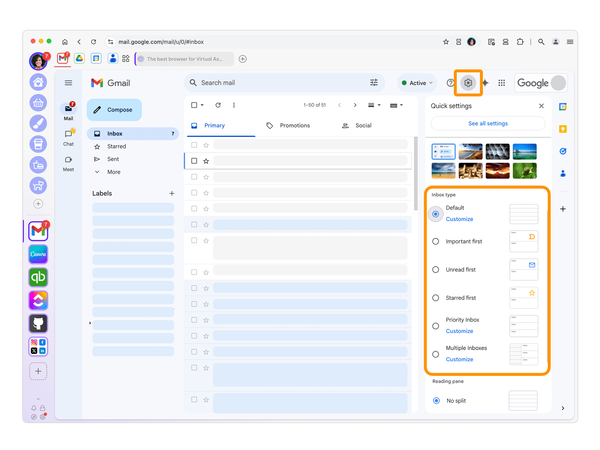The height and width of the screenshot is (450, 600).
Task: Open the GitHub app in sidebar
Action: click(x=38, y=323)
